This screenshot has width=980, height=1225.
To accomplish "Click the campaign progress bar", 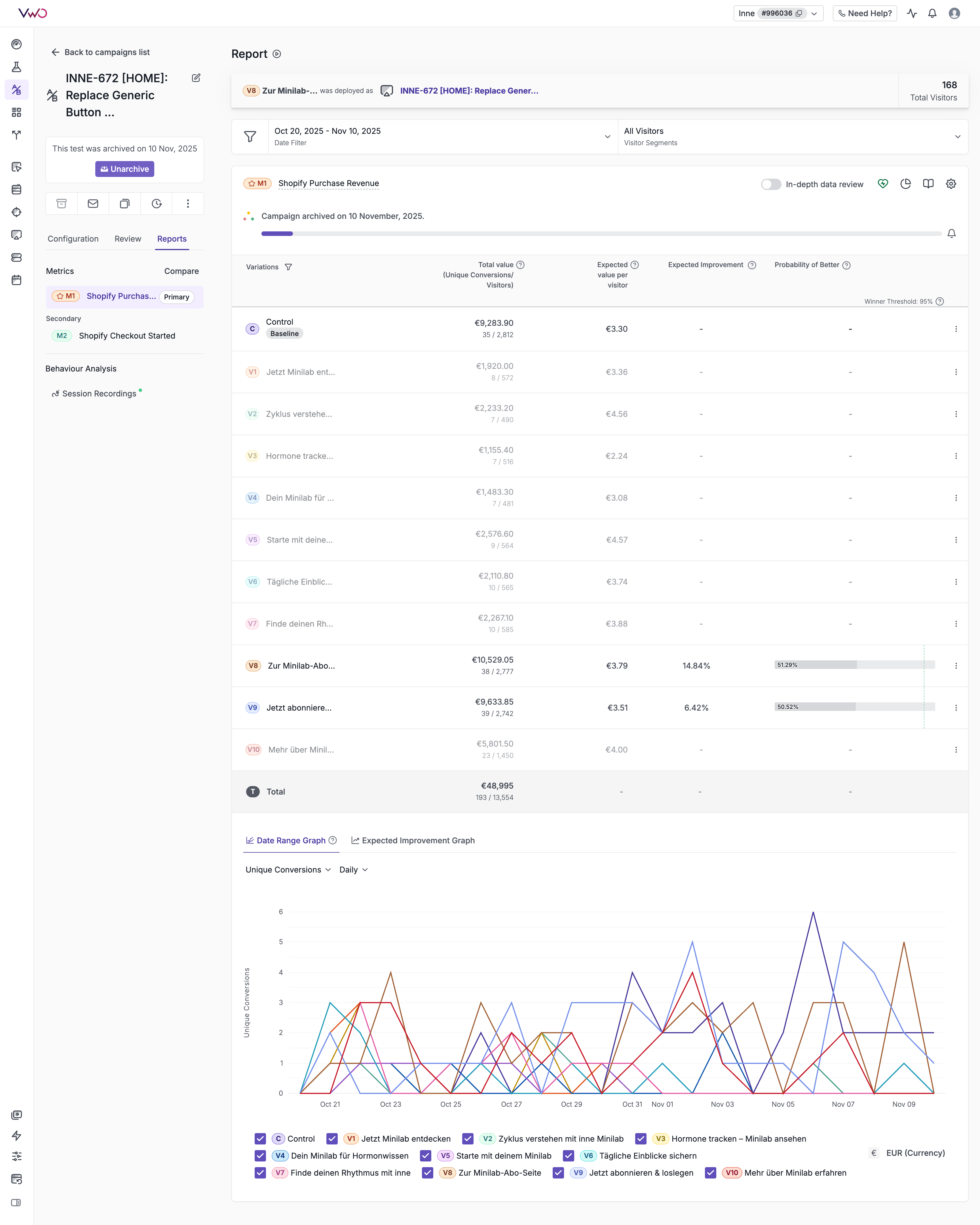I will (601, 234).
